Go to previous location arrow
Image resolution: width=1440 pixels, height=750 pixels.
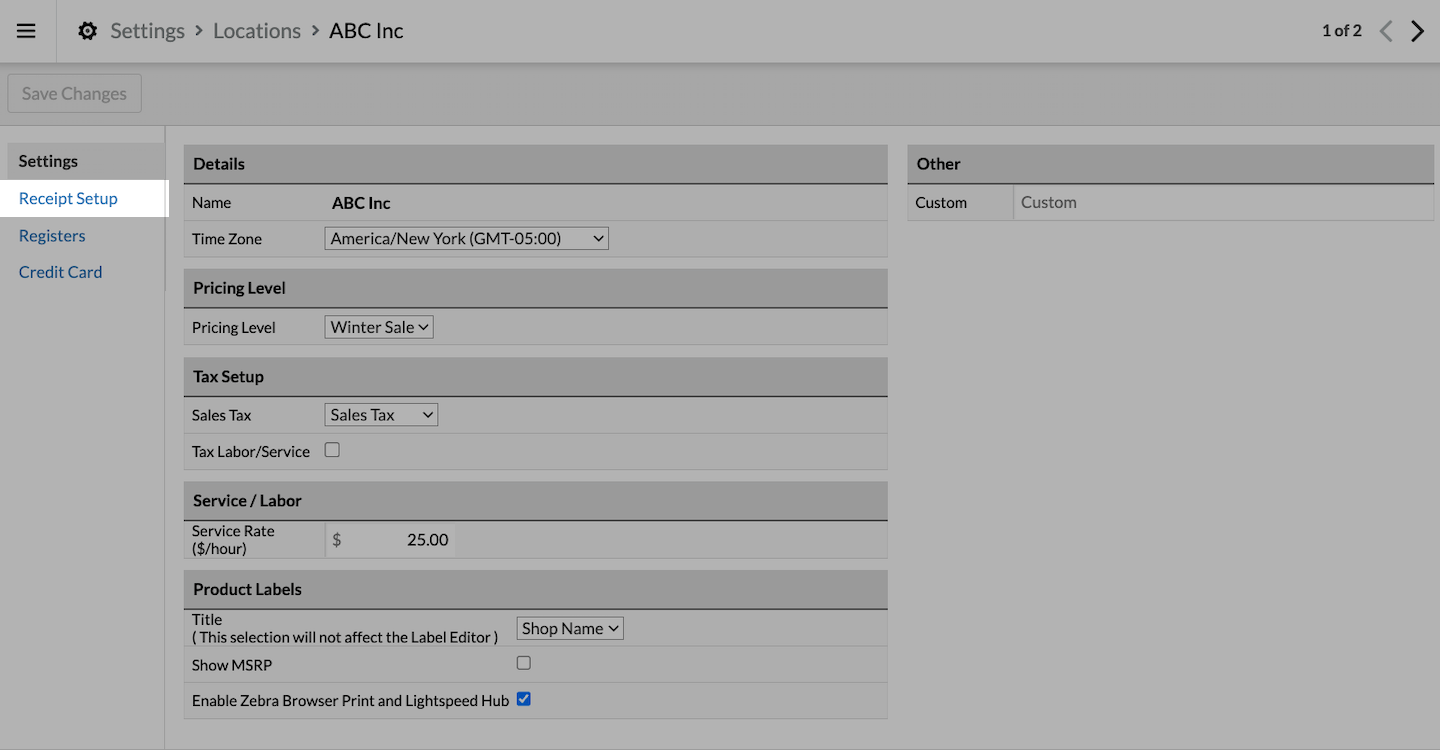pos(1386,31)
